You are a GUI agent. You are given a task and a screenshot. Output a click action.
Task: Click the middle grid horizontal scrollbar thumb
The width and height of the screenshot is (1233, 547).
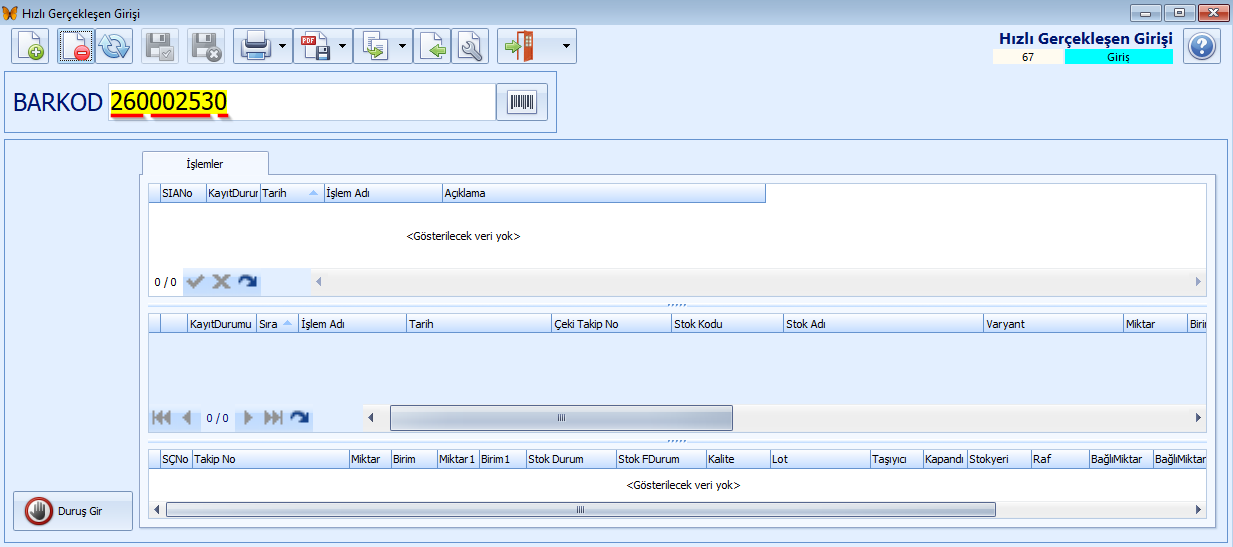(561, 418)
